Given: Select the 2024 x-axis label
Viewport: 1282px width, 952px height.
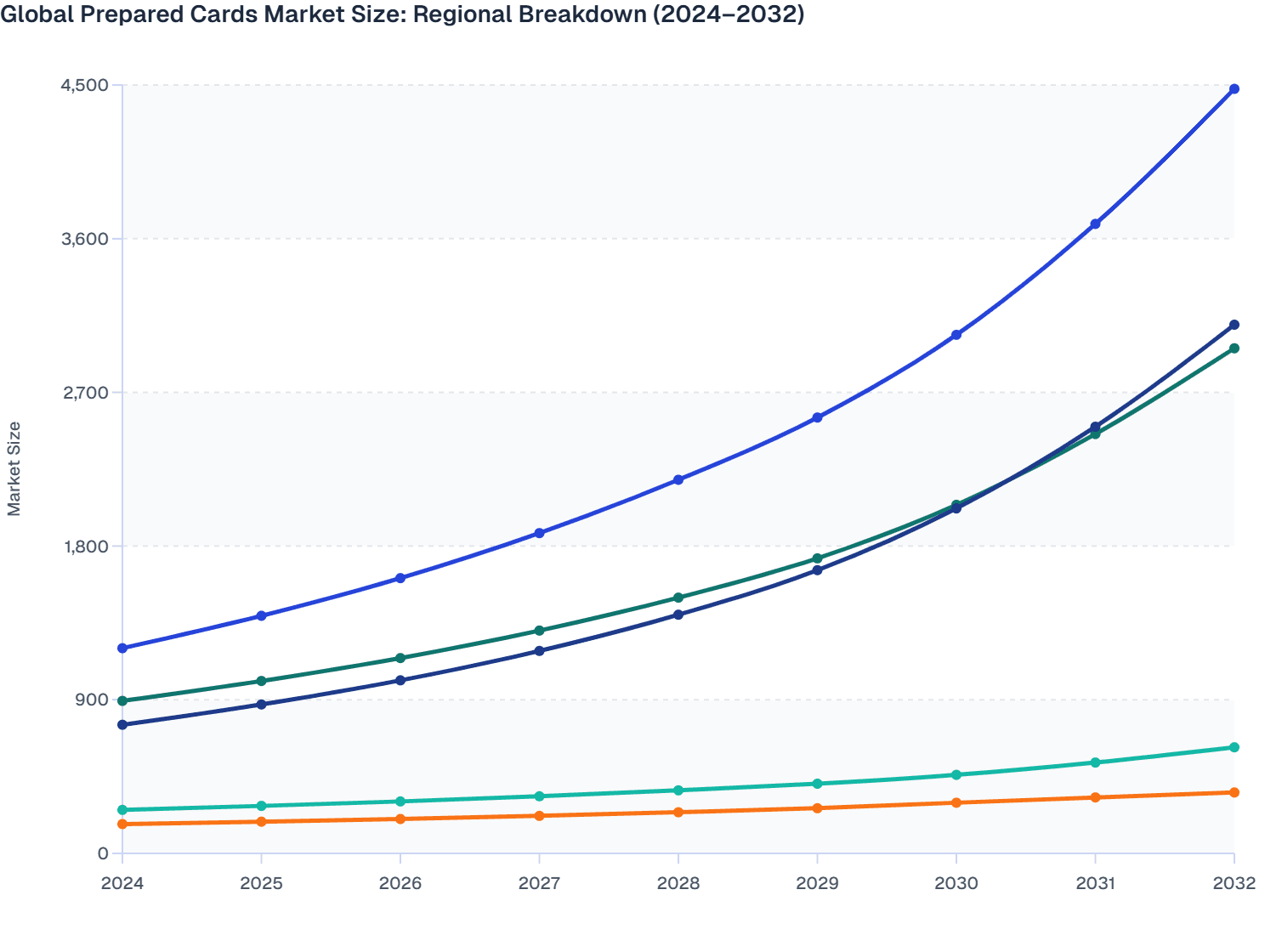Looking at the screenshot, I should click(x=122, y=884).
